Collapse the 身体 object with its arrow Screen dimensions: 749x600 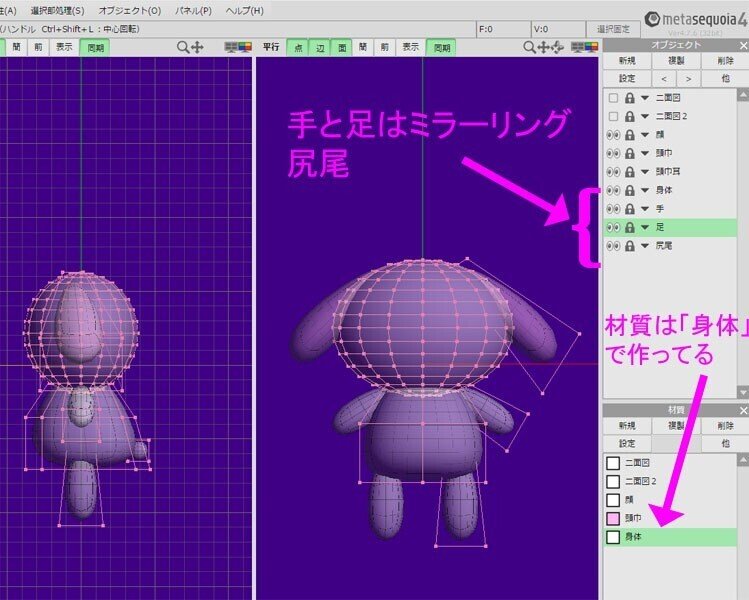[x=645, y=190]
